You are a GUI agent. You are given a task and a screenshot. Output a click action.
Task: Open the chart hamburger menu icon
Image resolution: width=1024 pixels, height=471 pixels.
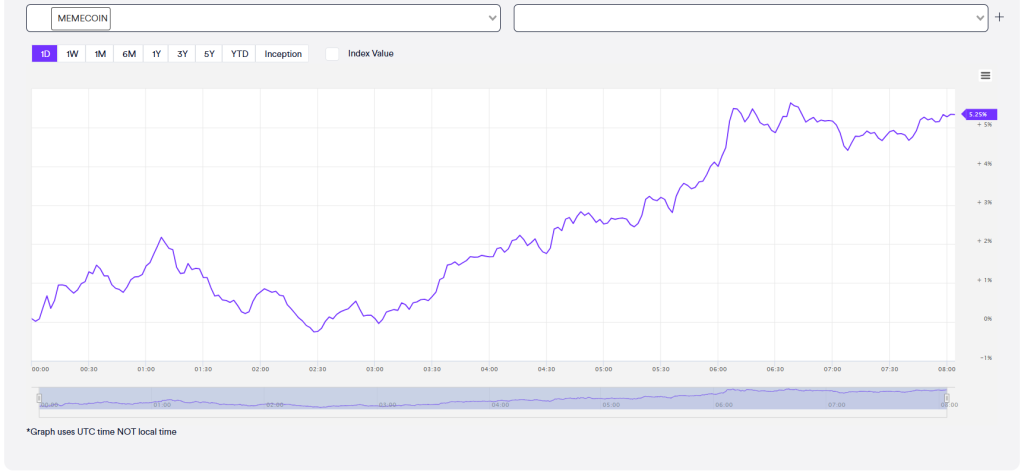click(x=985, y=76)
